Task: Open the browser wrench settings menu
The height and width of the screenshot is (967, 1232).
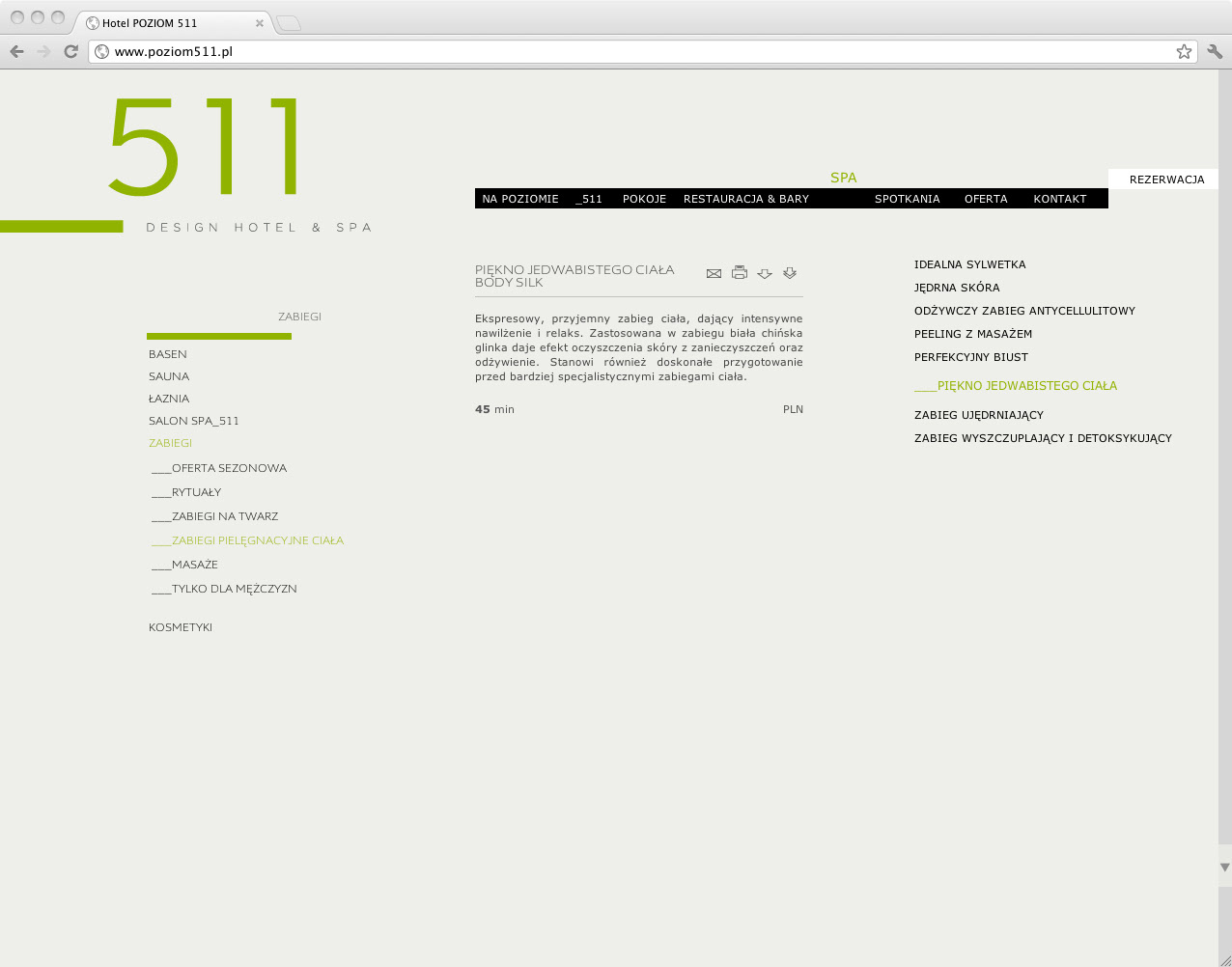Action: pyautogui.click(x=1215, y=52)
